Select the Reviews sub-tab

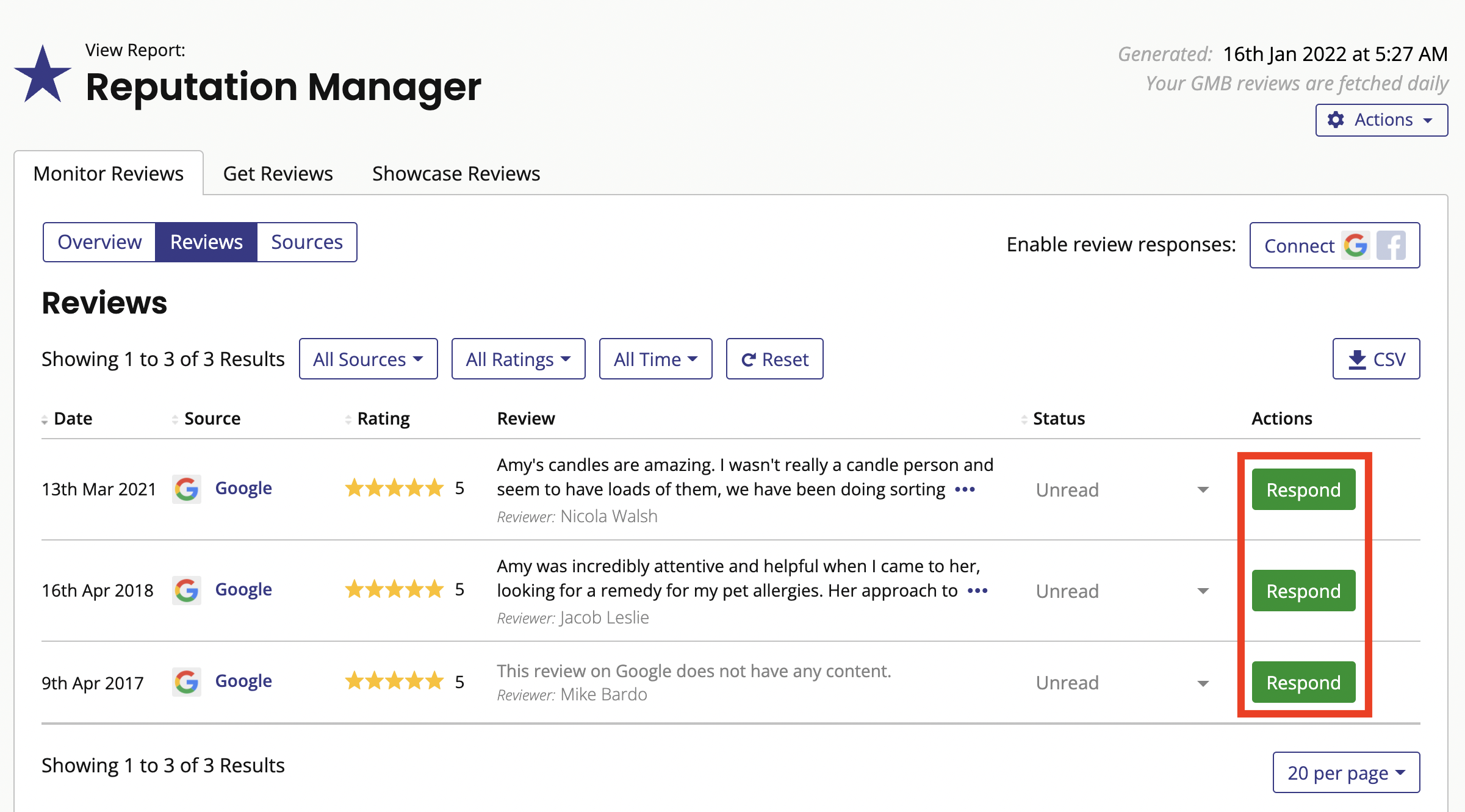206,242
